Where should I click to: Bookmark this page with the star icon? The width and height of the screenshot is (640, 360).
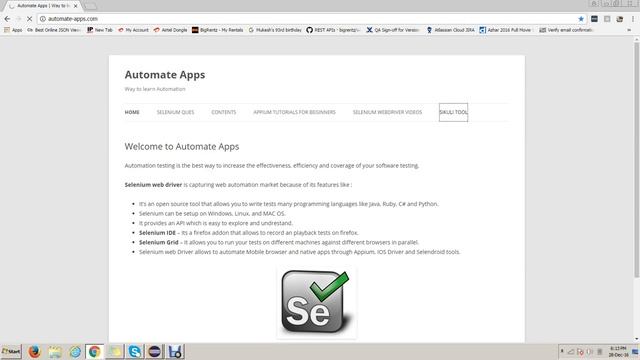click(x=581, y=19)
